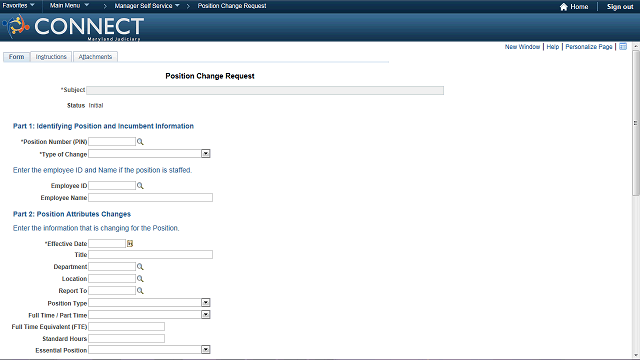Open the Favorites menu
The image size is (640, 360).
tap(18, 6)
